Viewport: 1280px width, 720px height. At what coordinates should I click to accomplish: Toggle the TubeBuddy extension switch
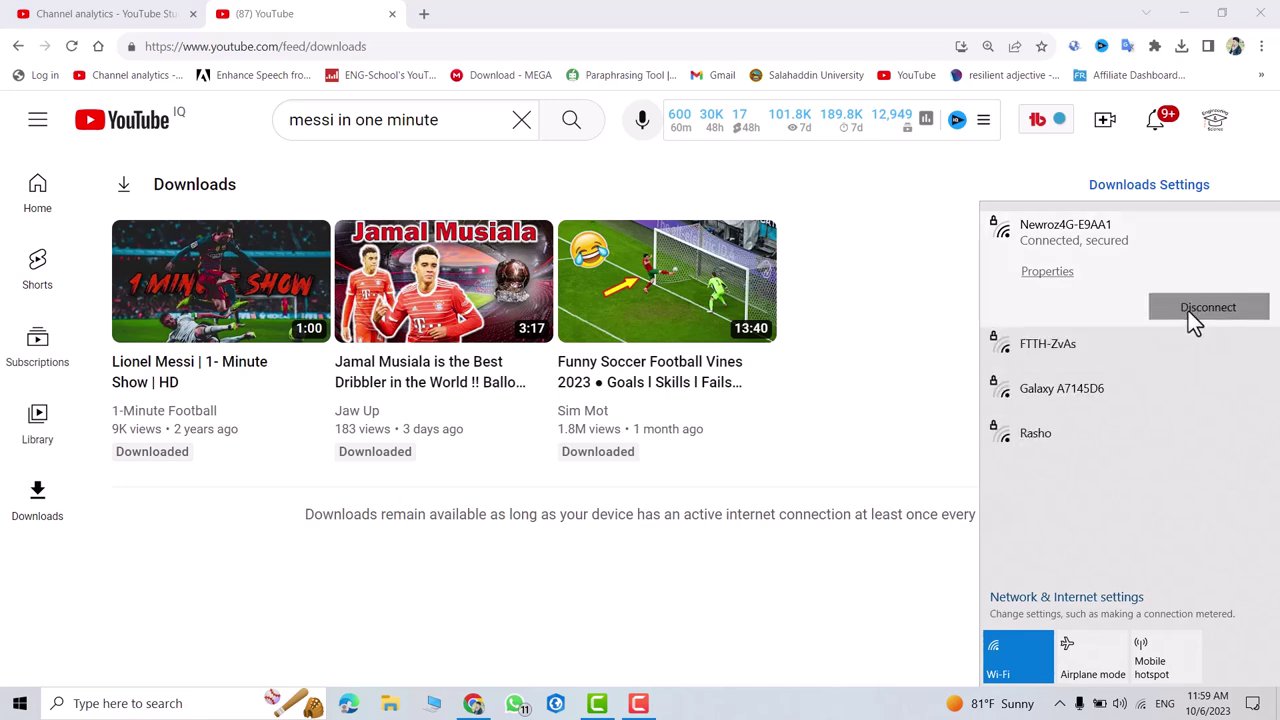click(1057, 119)
